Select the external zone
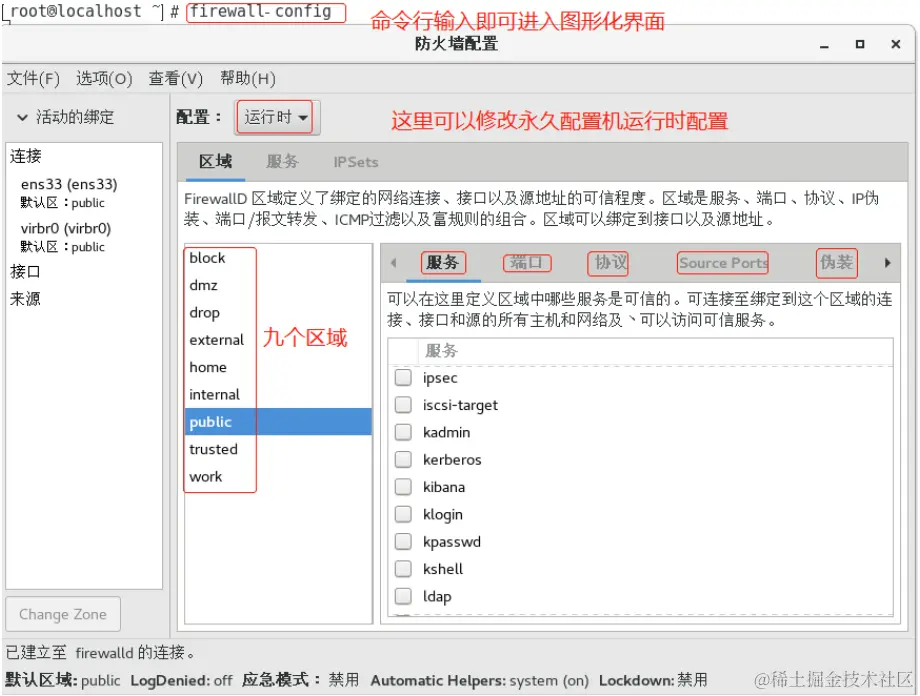This screenshot has width=920, height=696. pyautogui.click(x=278, y=340)
